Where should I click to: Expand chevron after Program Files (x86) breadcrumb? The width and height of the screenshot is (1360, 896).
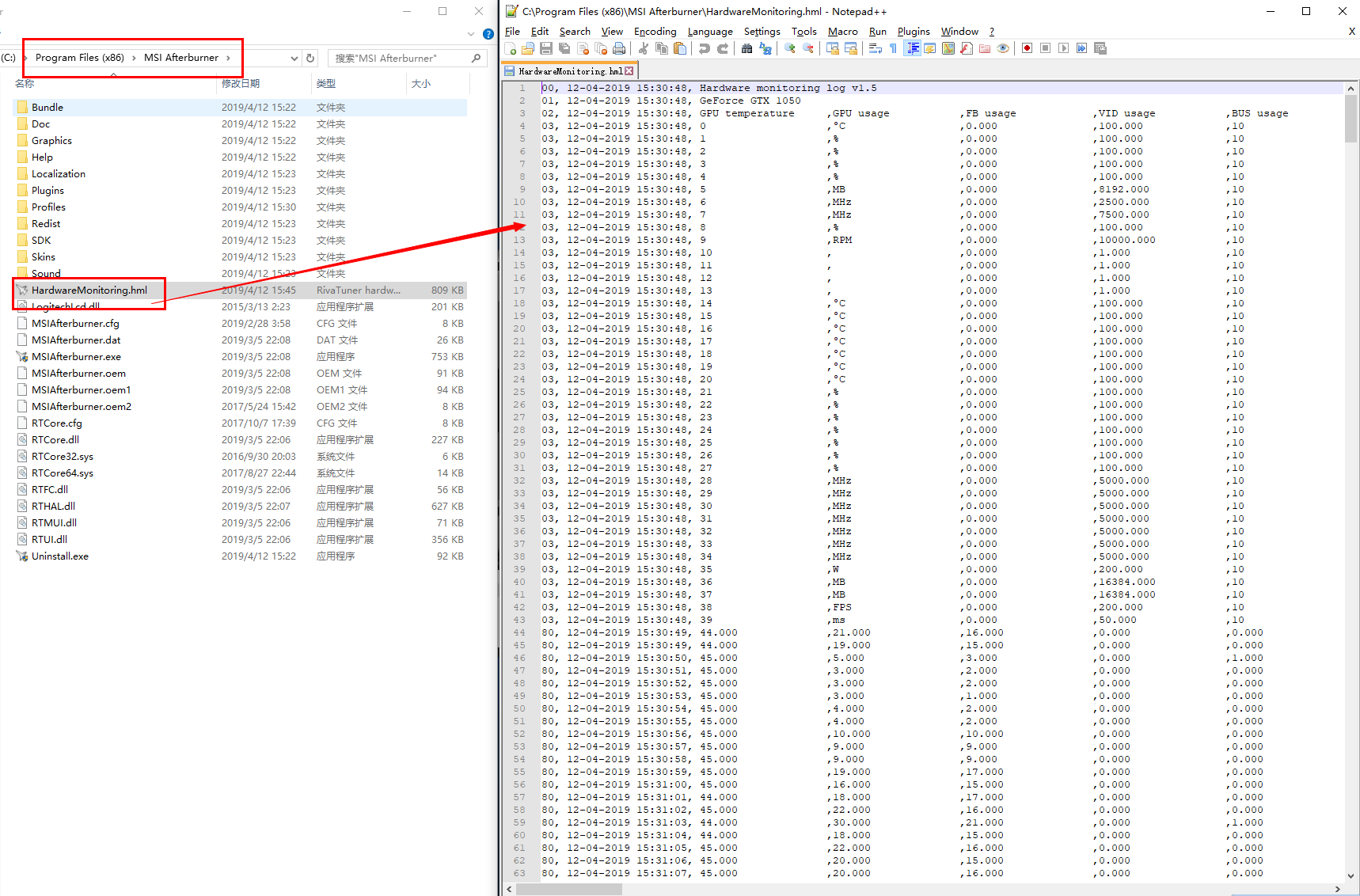pos(134,58)
